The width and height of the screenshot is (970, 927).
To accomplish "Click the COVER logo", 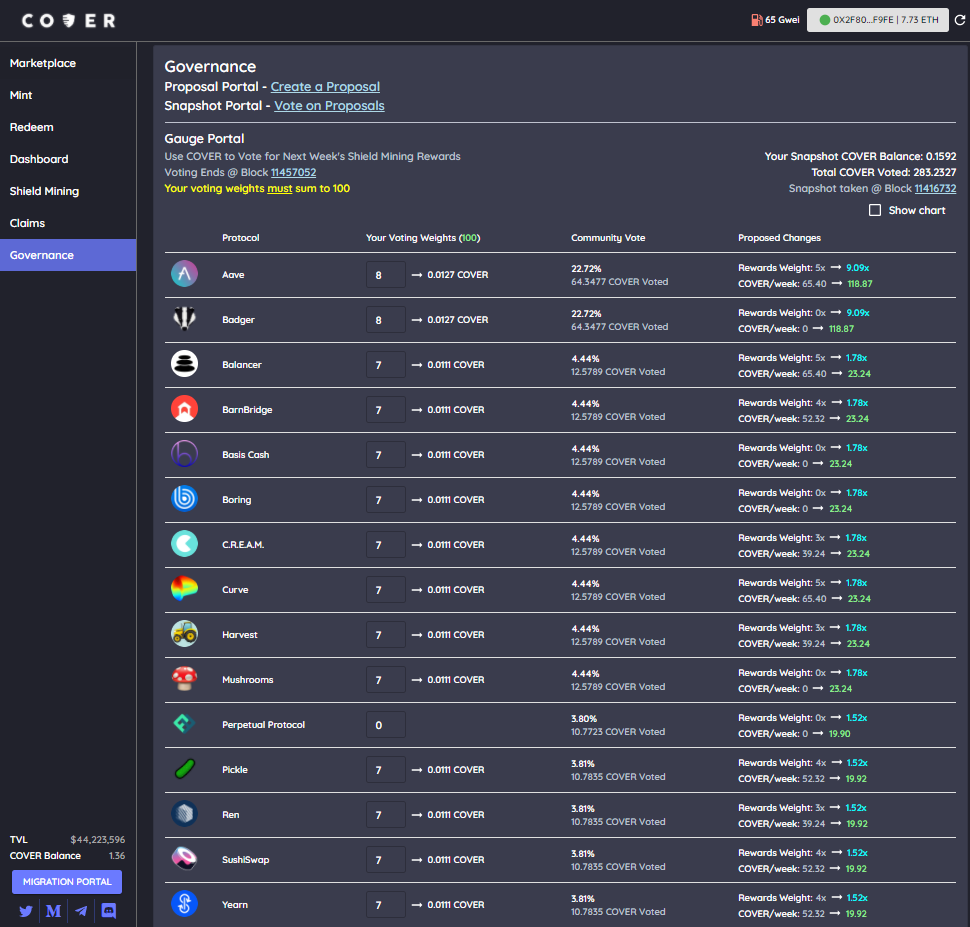I will (69, 21).
